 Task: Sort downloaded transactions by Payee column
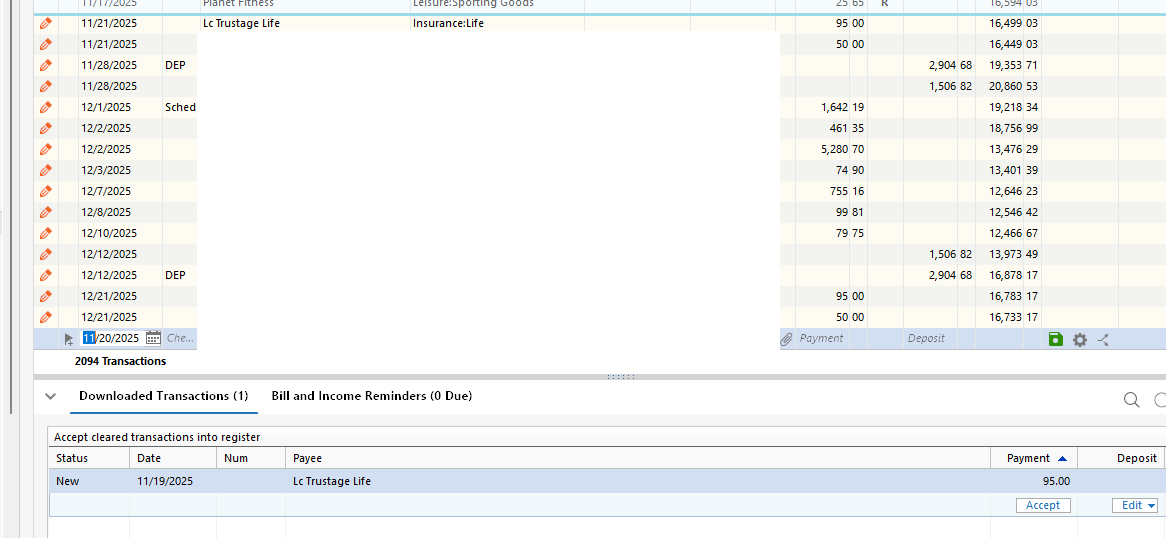(x=638, y=458)
